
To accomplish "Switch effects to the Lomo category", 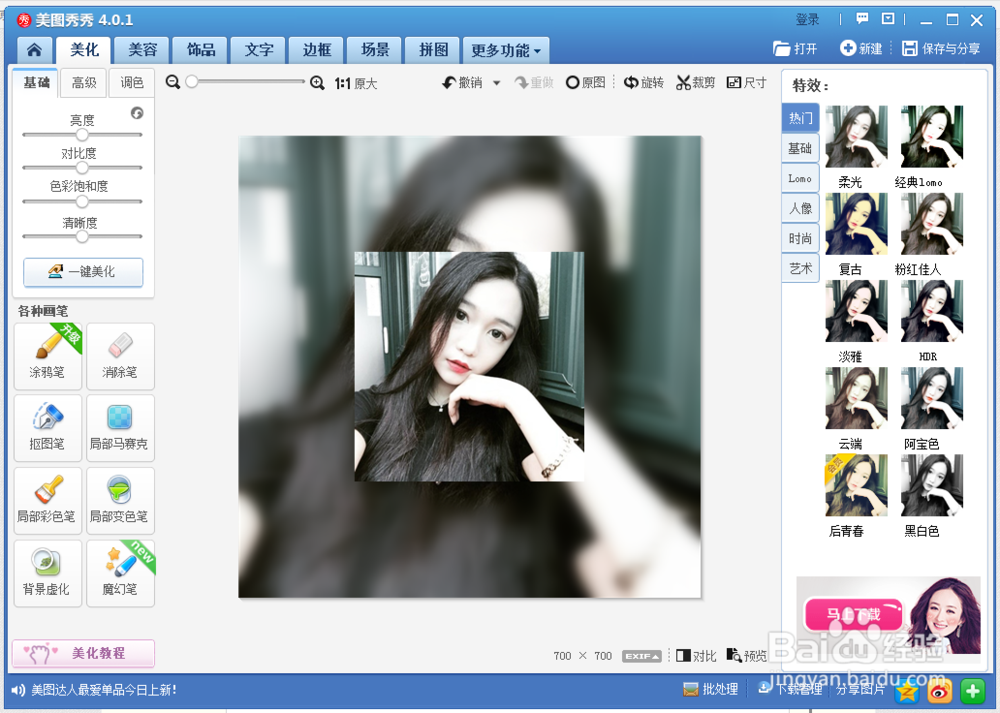I will coord(799,177).
